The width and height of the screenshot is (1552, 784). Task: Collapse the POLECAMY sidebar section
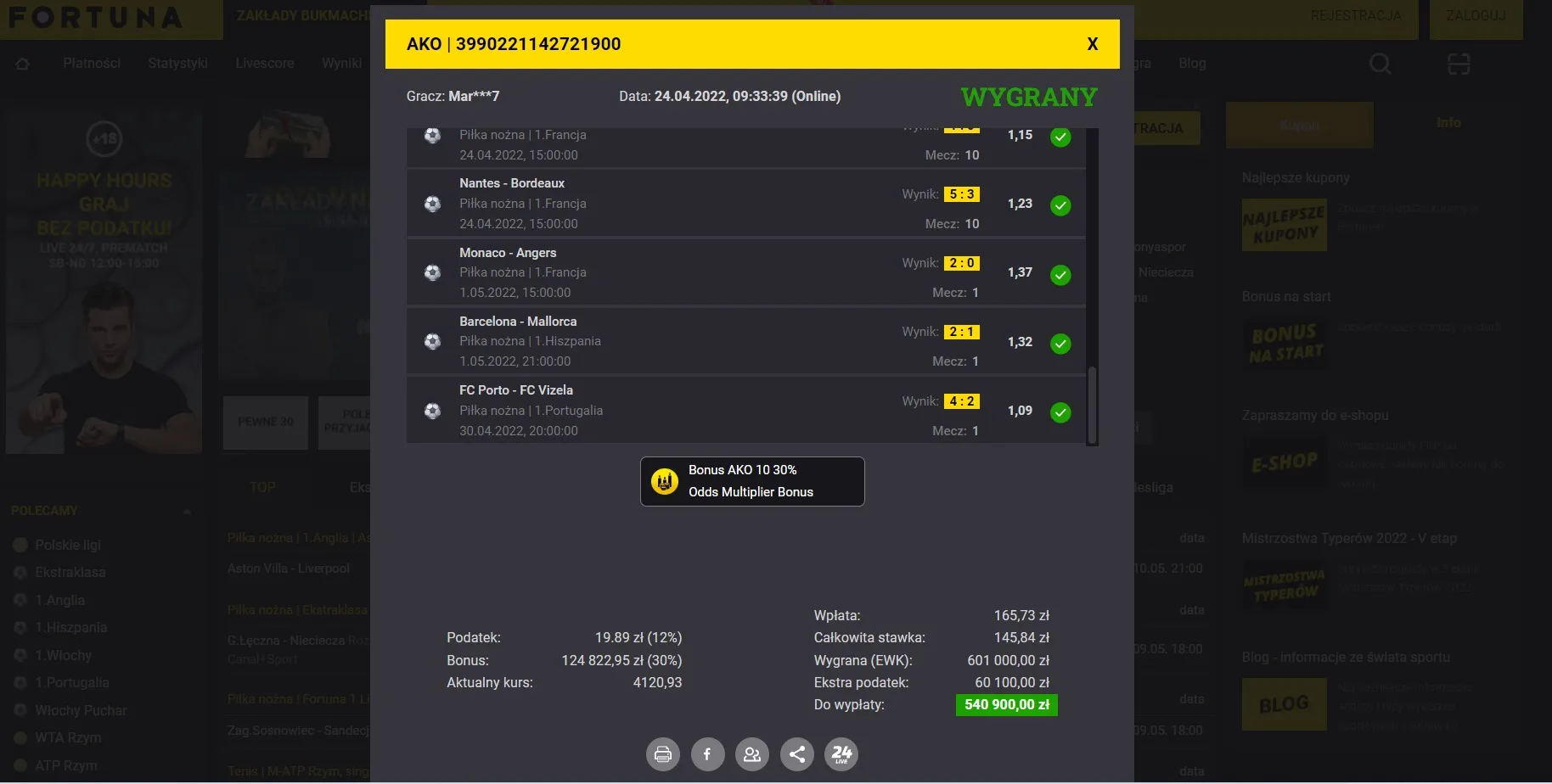tap(187, 511)
